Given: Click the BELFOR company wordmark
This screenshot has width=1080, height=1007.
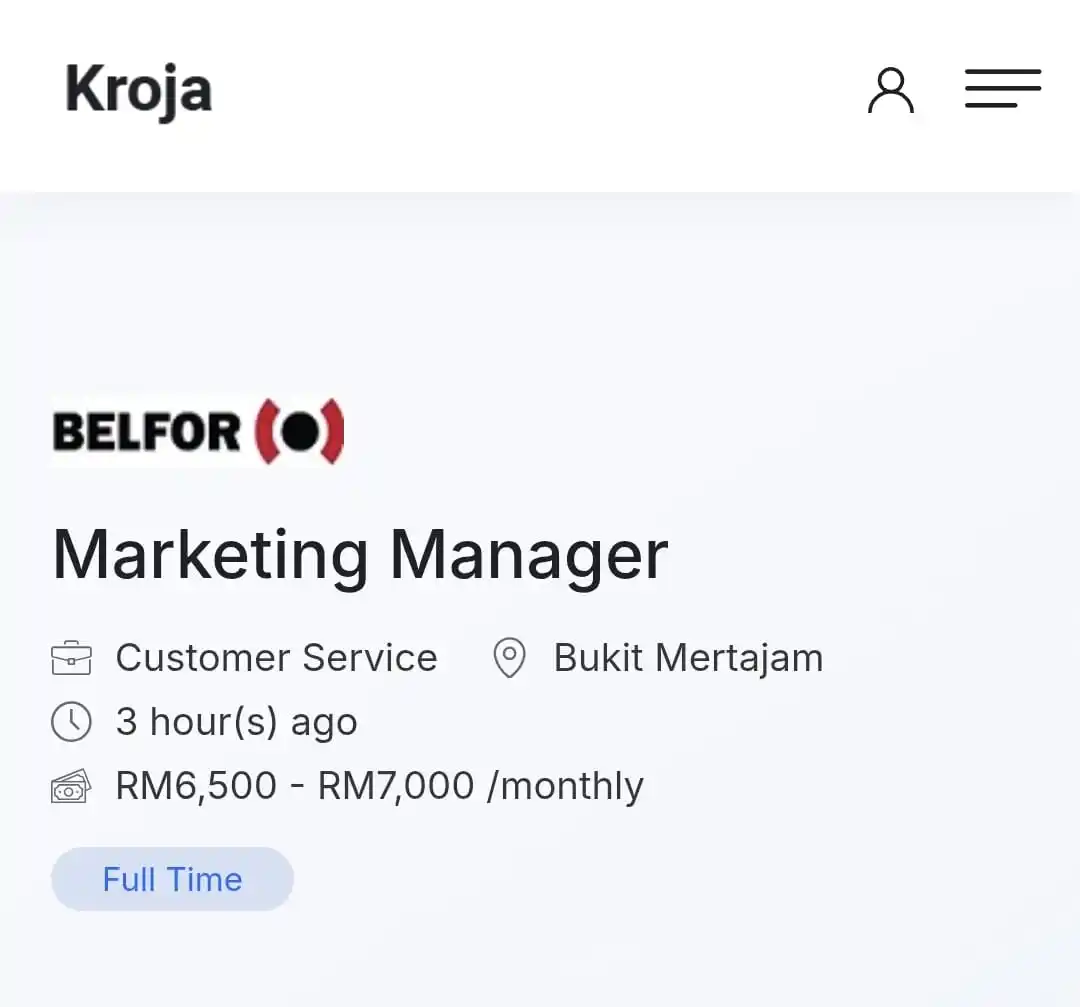Looking at the screenshot, I should click(147, 432).
